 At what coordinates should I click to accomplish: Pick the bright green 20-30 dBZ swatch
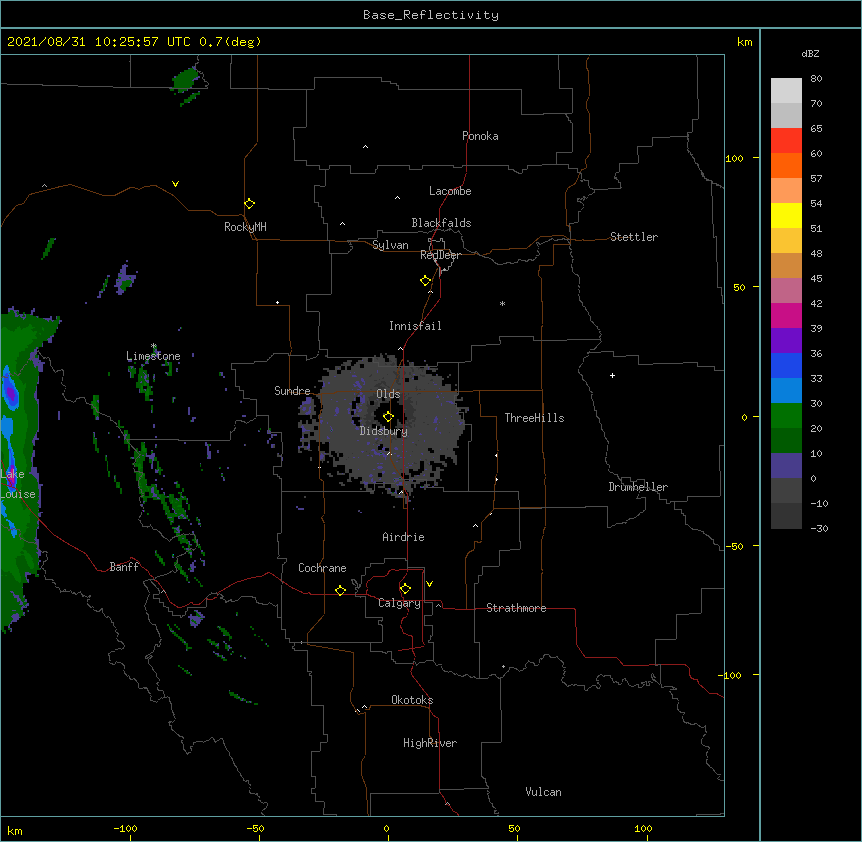786,416
